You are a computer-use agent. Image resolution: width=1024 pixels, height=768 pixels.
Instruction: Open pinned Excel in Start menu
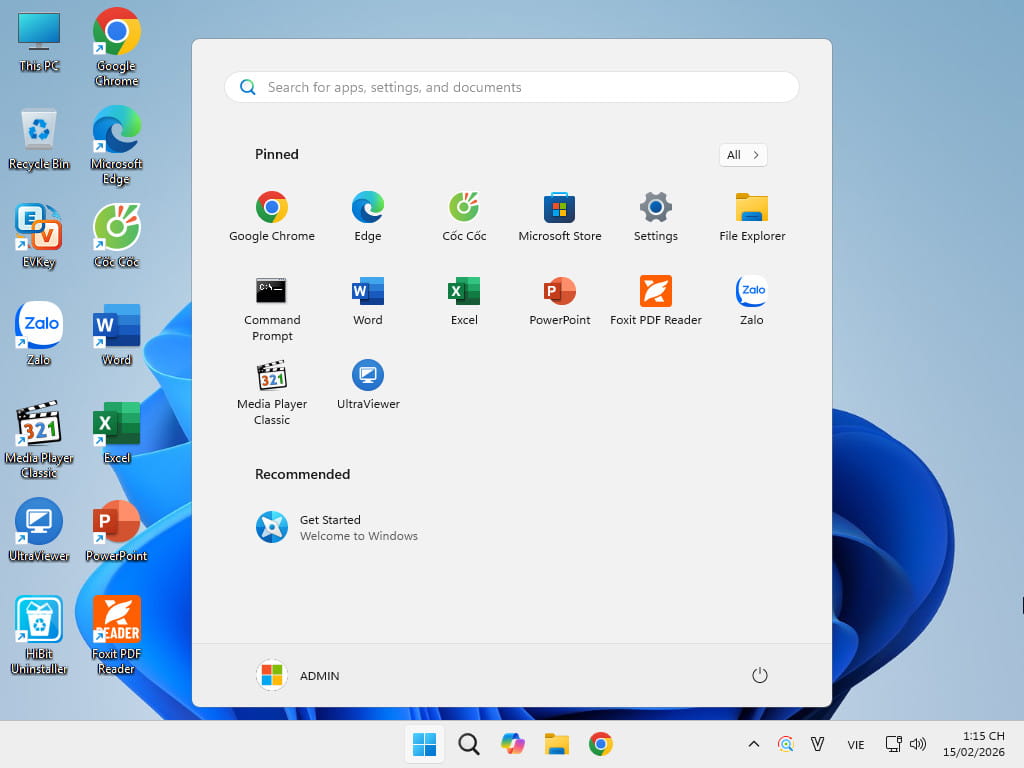point(464,300)
